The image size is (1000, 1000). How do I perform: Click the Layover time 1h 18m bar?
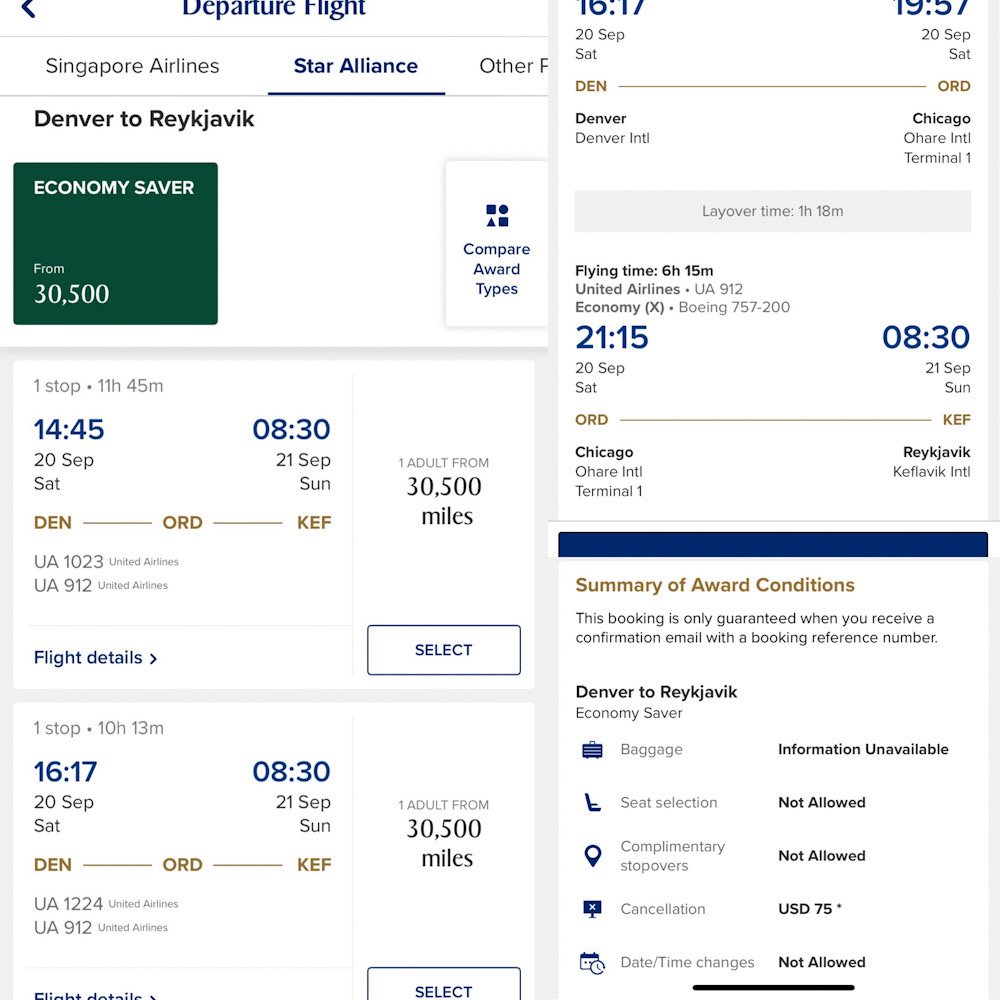pyautogui.click(x=772, y=212)
